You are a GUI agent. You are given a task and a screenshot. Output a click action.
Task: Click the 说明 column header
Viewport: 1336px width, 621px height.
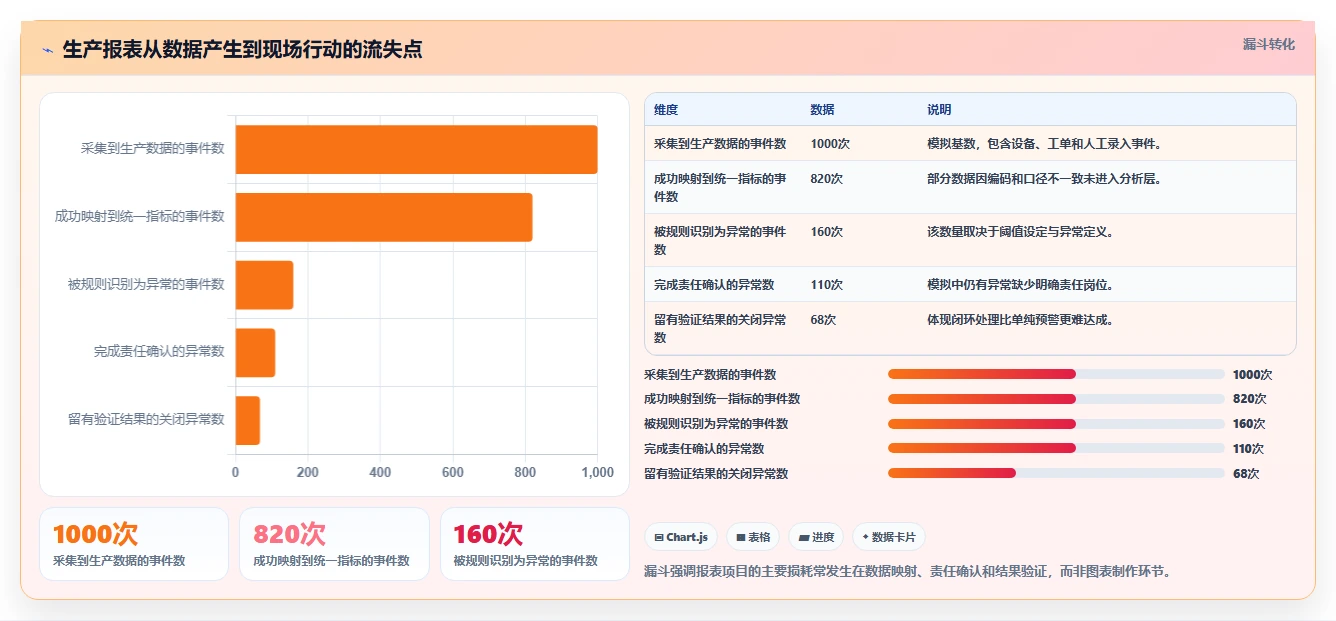[939, 110]
